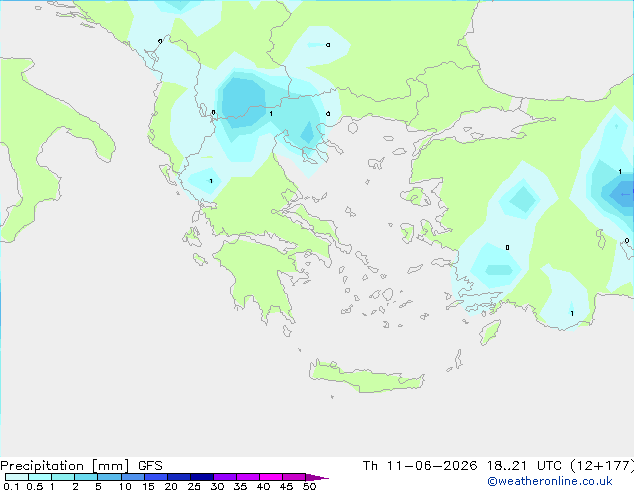This screenshot has height=490, width=634.
Task: Pick the 30–35 mm legend color swatch
Action: point(225,477)
